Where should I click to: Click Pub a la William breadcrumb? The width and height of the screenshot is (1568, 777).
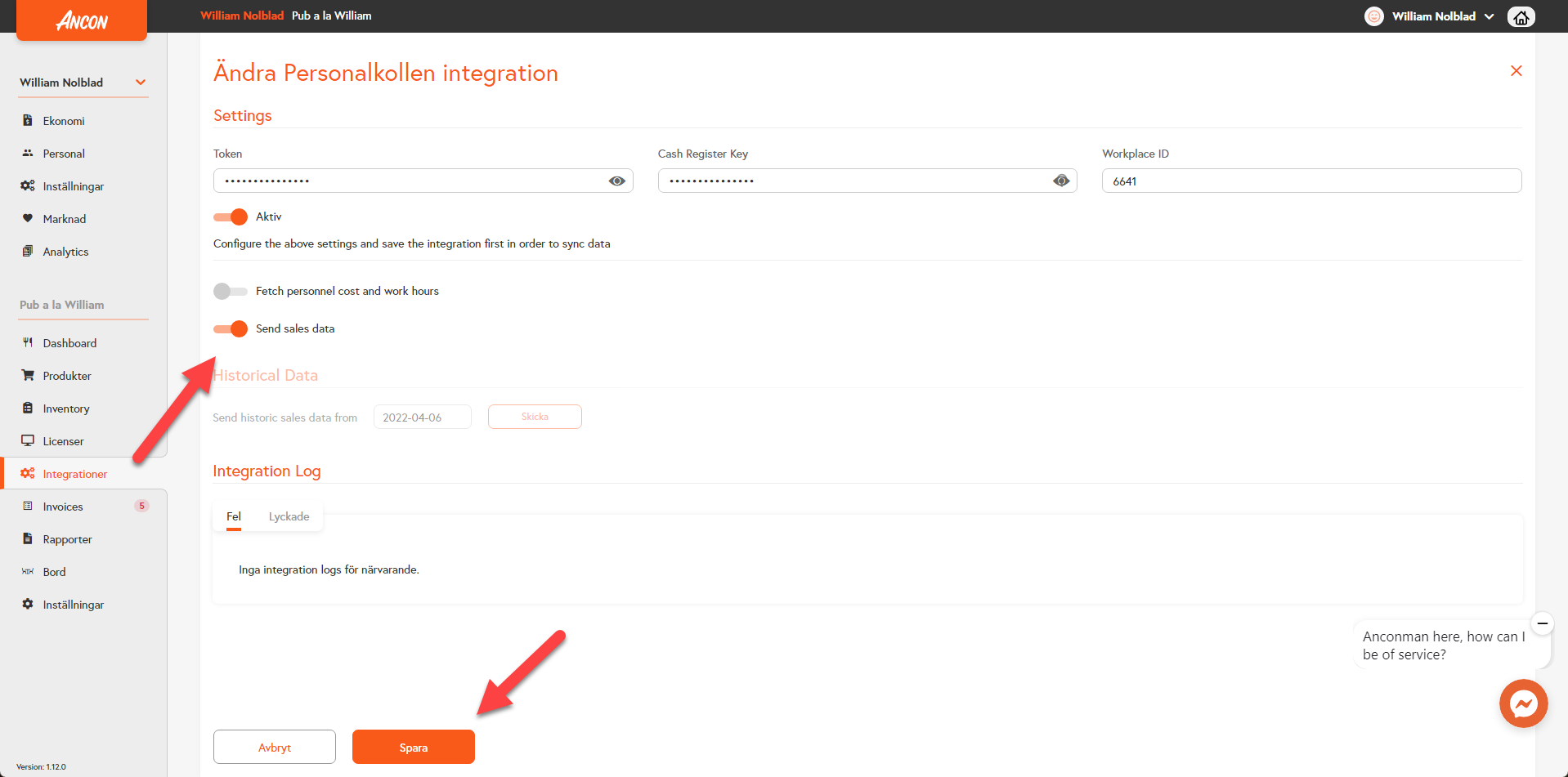tap(331, 16)
